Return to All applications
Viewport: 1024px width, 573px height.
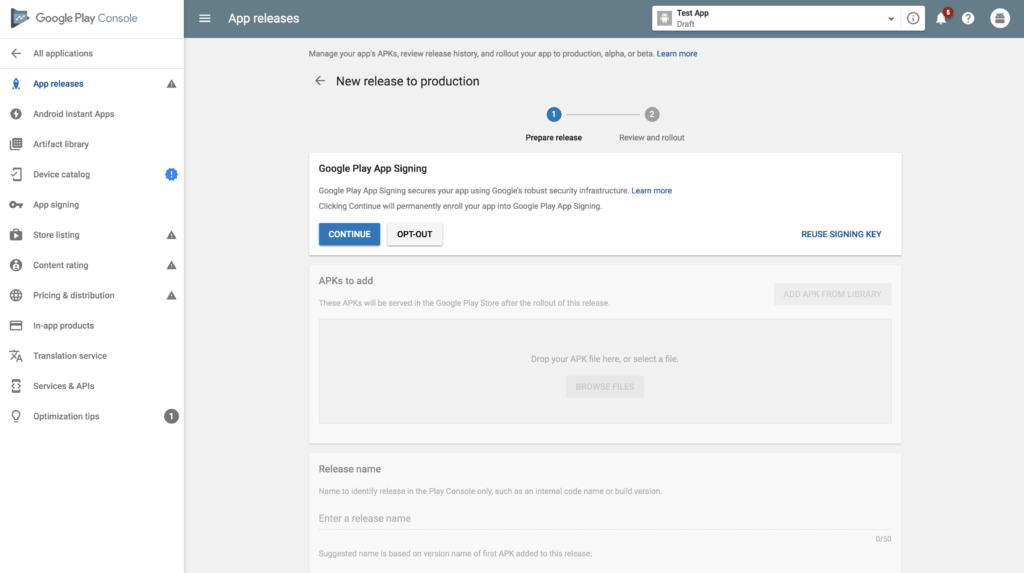coord(62,53)
